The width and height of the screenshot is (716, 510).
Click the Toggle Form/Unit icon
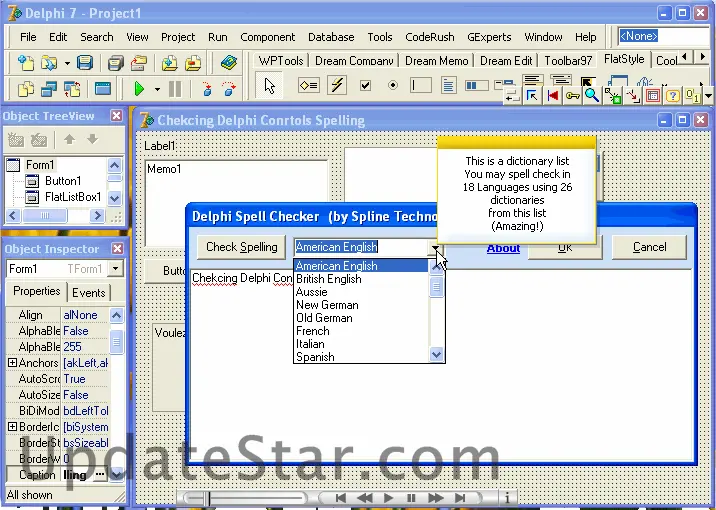72,89
